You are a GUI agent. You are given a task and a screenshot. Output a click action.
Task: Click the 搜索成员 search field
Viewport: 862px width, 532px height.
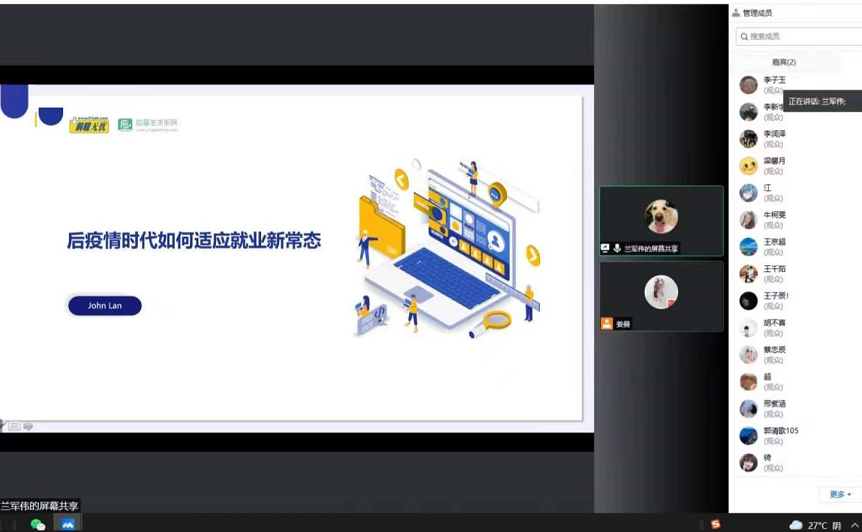point(800,36)
